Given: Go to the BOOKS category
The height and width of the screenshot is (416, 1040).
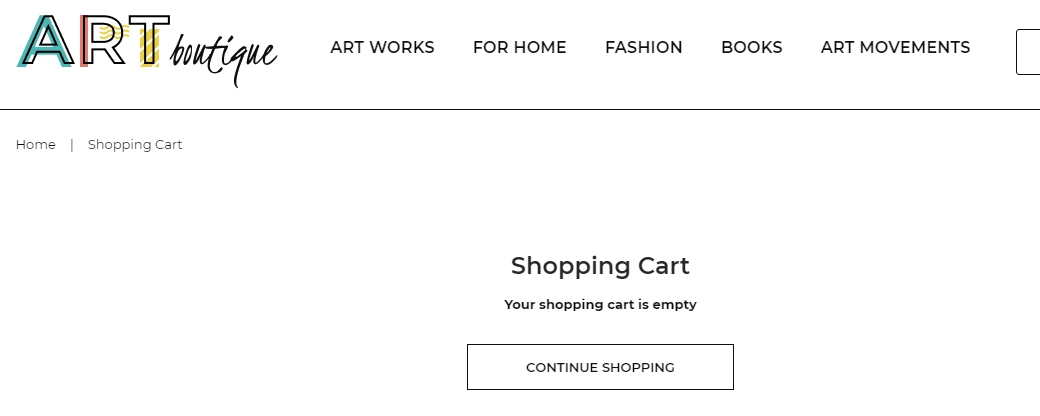Looking at the screenshot, I should [751, 48].
